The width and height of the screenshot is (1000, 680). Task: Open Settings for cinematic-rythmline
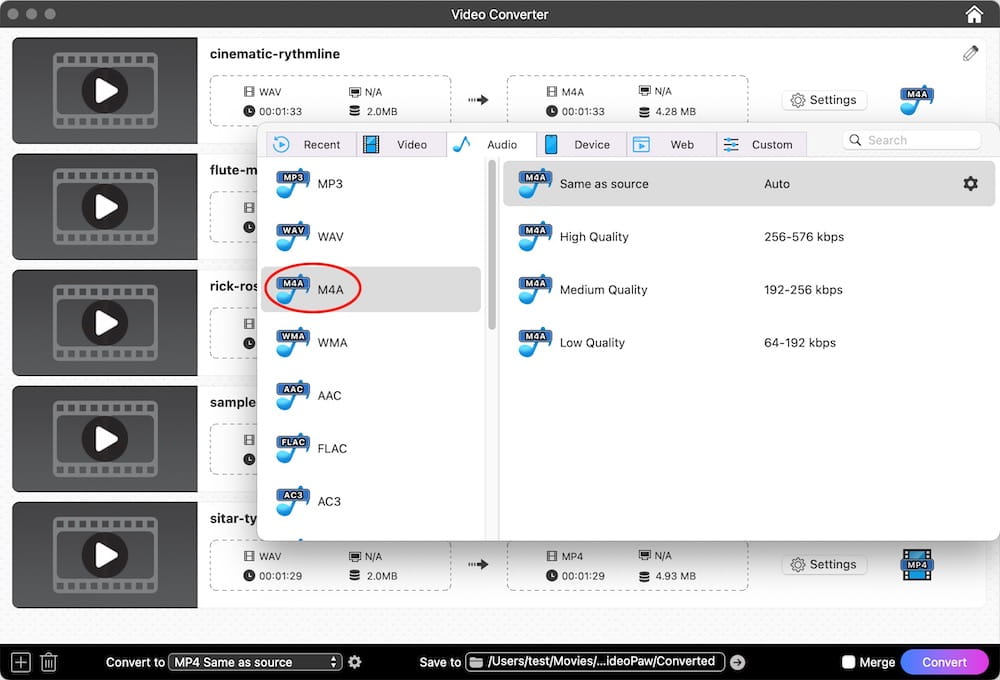pos(824,100)
